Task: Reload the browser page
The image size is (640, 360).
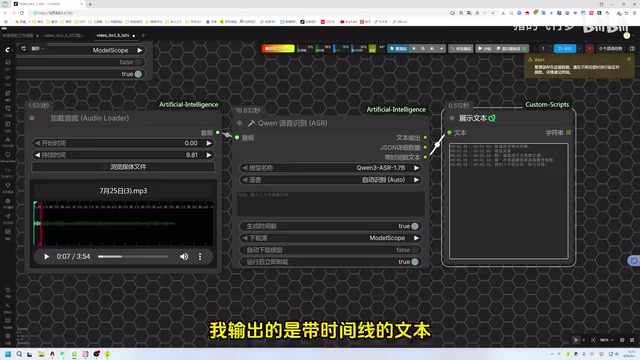Action: click(x=22, y=13)
